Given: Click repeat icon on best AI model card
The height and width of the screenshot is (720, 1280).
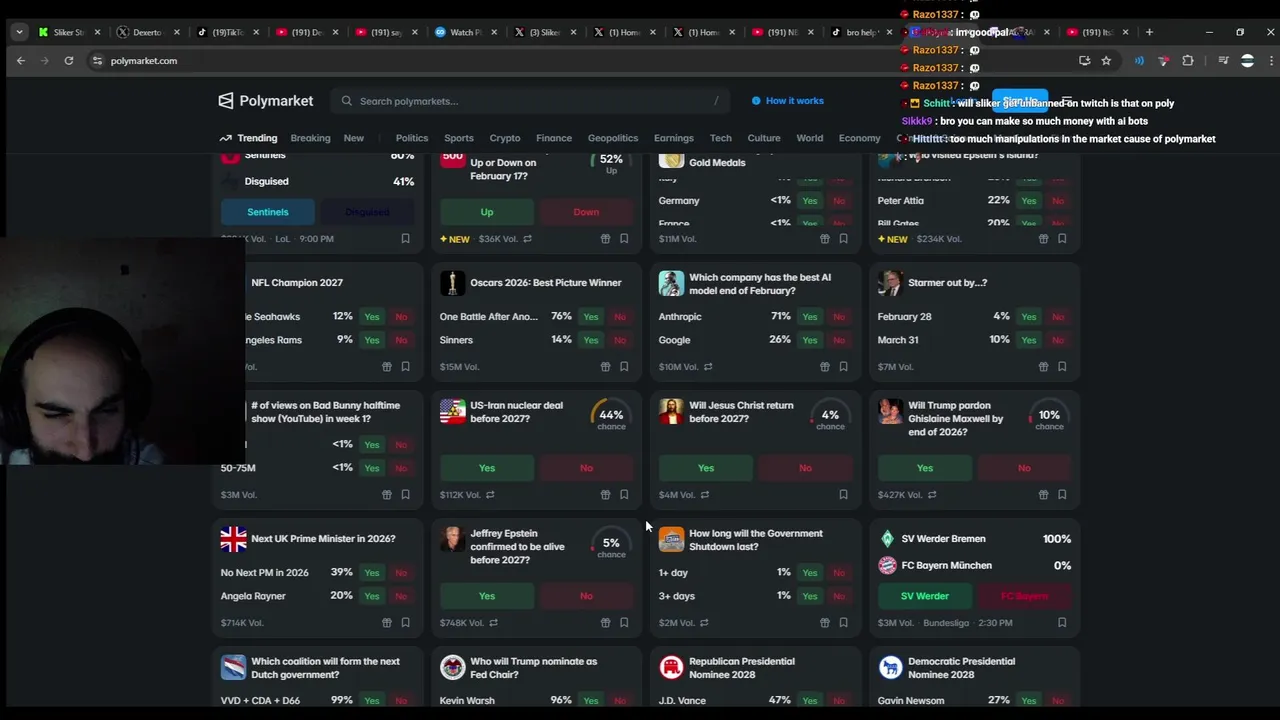Looking at the screenshot, I should click(x=708, y=367).
